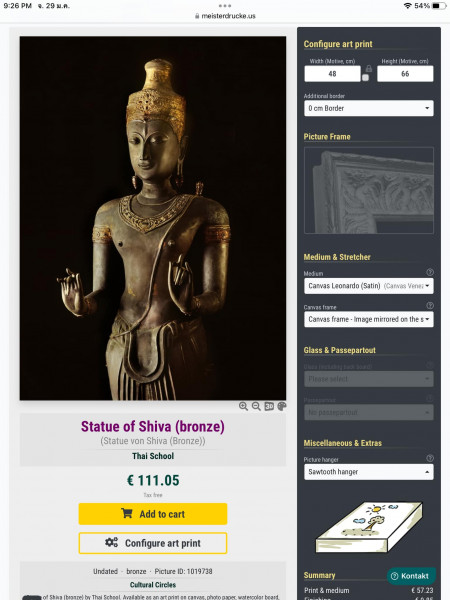Image resolution: width=450 pixels, height=600 pixels.
Task: Click the Width input field showing 48
Action: (332, 73)
